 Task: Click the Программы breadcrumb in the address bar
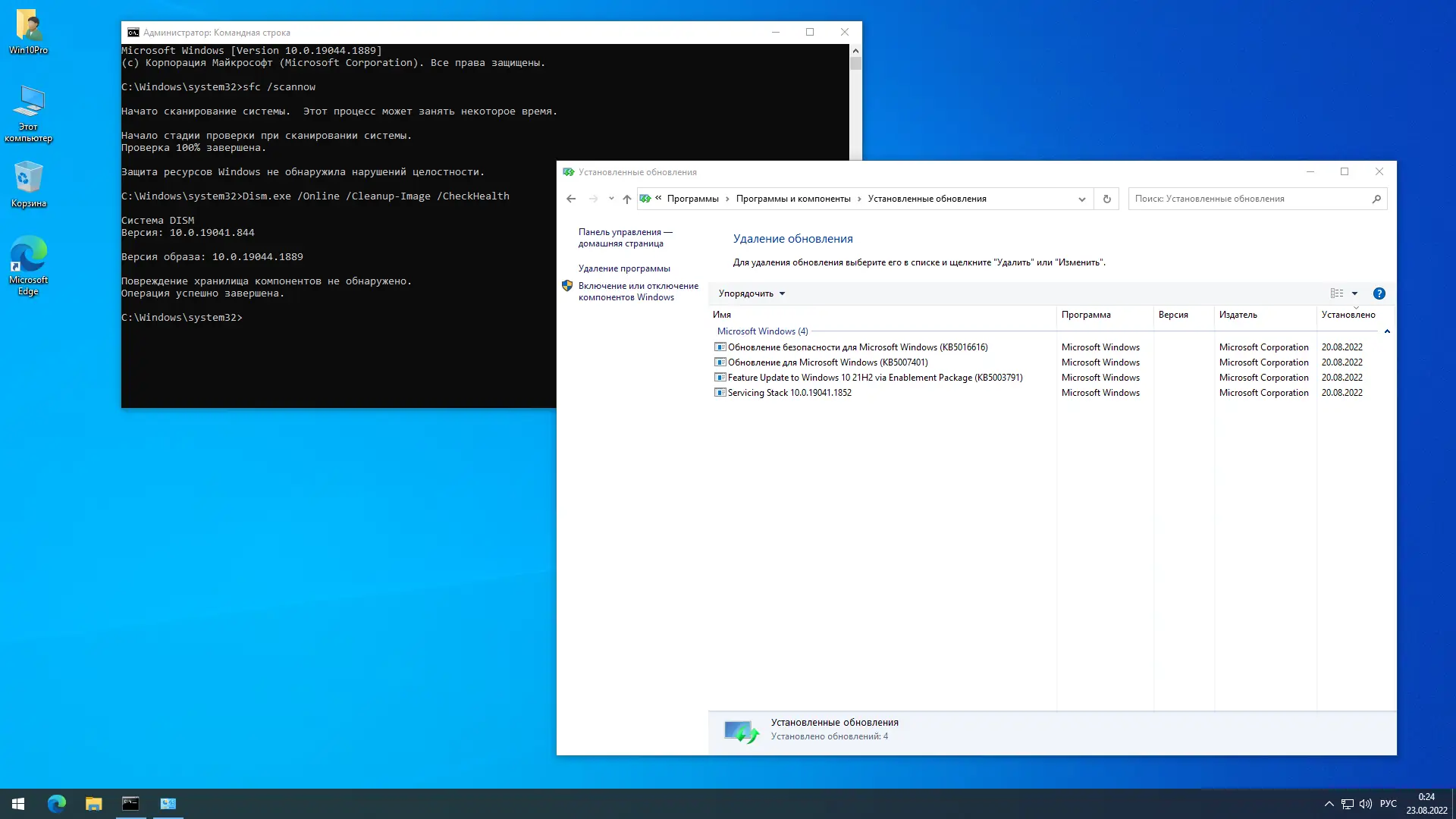click(692, 199)
